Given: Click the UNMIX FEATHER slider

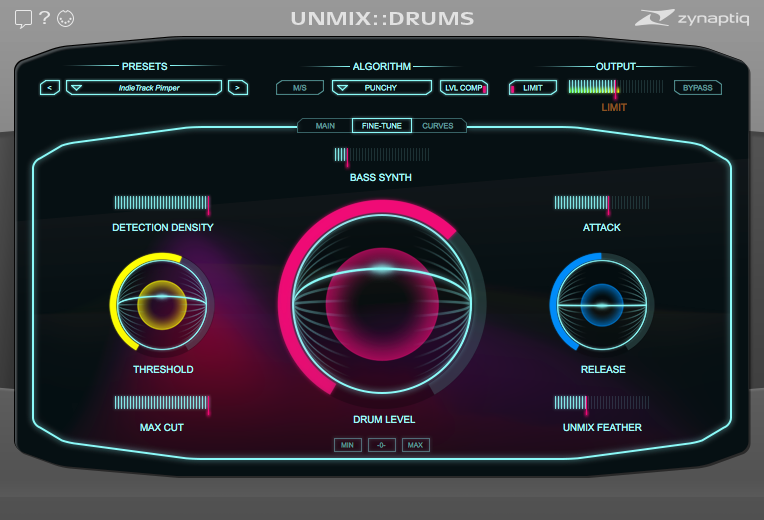Looking at the screenshot, I should pyautogui.click(x=602, y=403).
